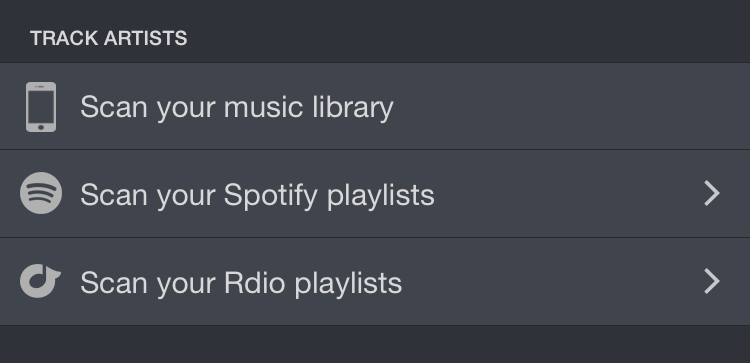Select Scan your Spotify playlists text
750x363 pixels.
[257, 195]
